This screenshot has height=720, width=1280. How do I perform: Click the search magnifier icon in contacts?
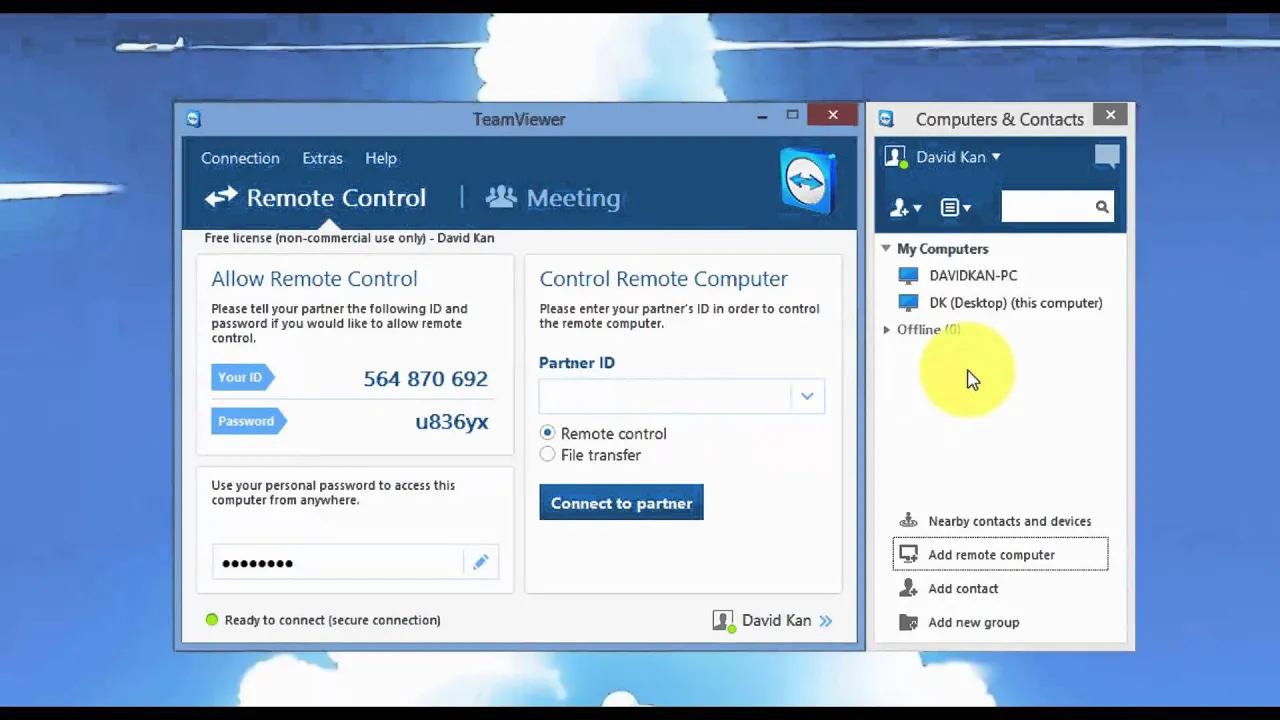click(1102, 207)
